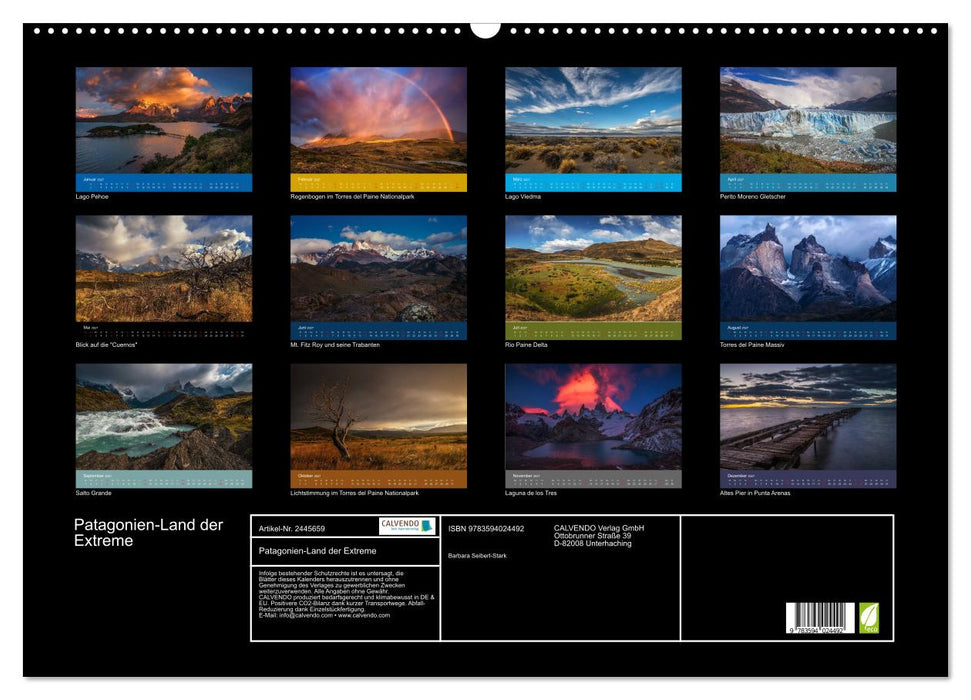
Task: Click the caption 'Blick auf die "Cuernos"'
Action: pyautogui.click(x=107, y=344)
